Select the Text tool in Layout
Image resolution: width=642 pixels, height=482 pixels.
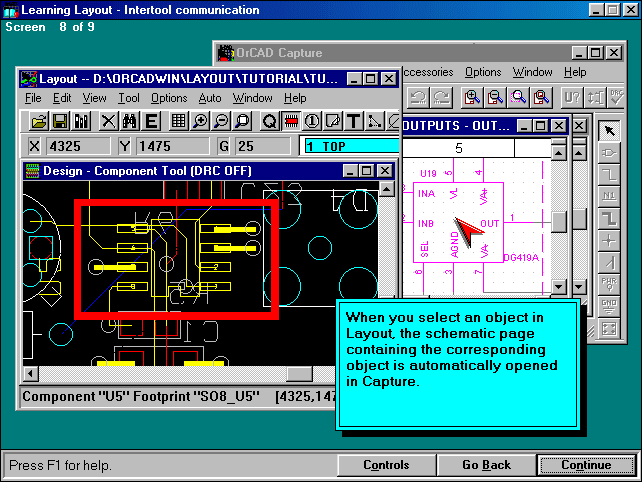(354, 121)
